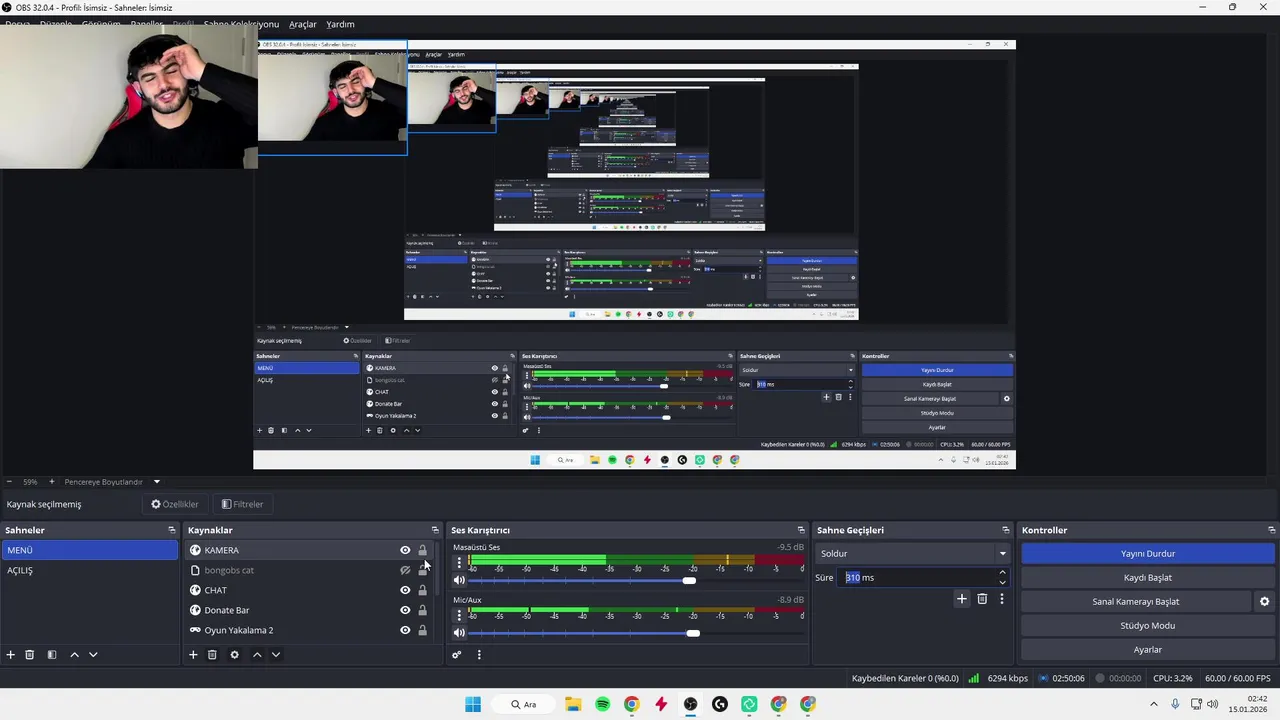Mute Mic/Aux speaker button
The image size is (1280, 720).
459,633
